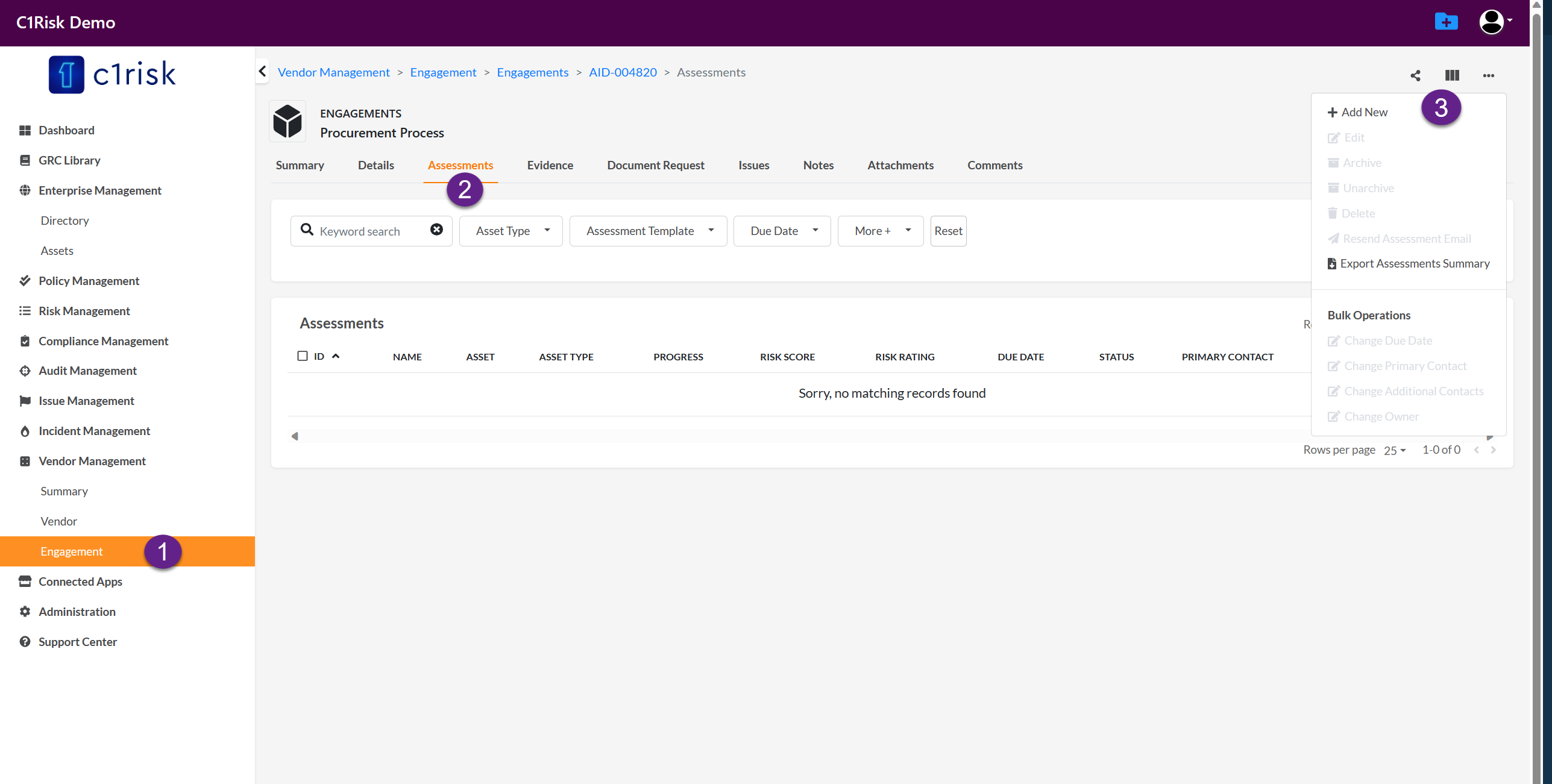Change rows per page from 25
The height and width of the screenshot is (784, 1552).
pyautogui.click(x=1394, y=450)
